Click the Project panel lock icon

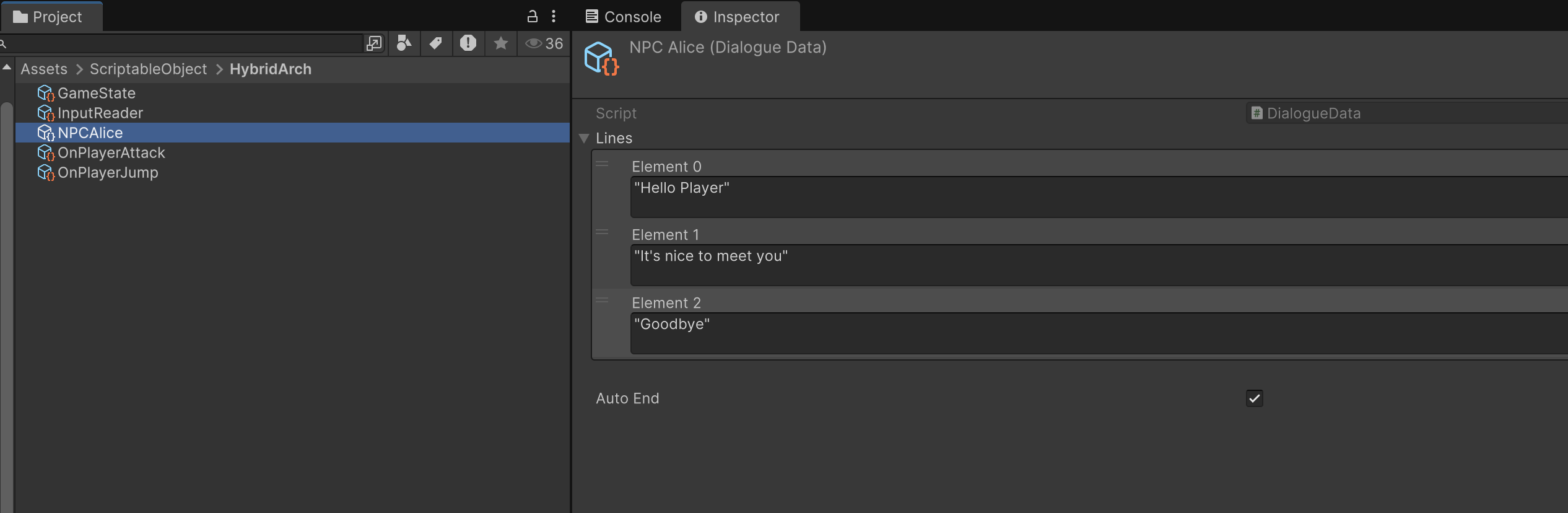pyautogui.click(x=532, y=17)
